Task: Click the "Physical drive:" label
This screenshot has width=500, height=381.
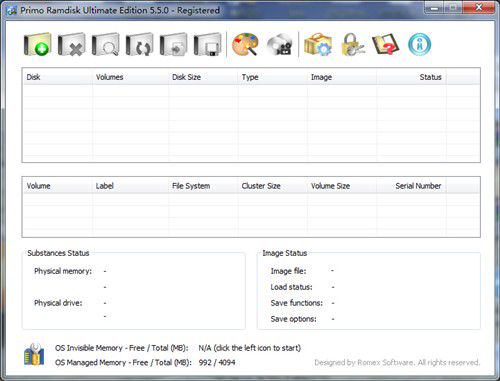Action: click(58, 303)
